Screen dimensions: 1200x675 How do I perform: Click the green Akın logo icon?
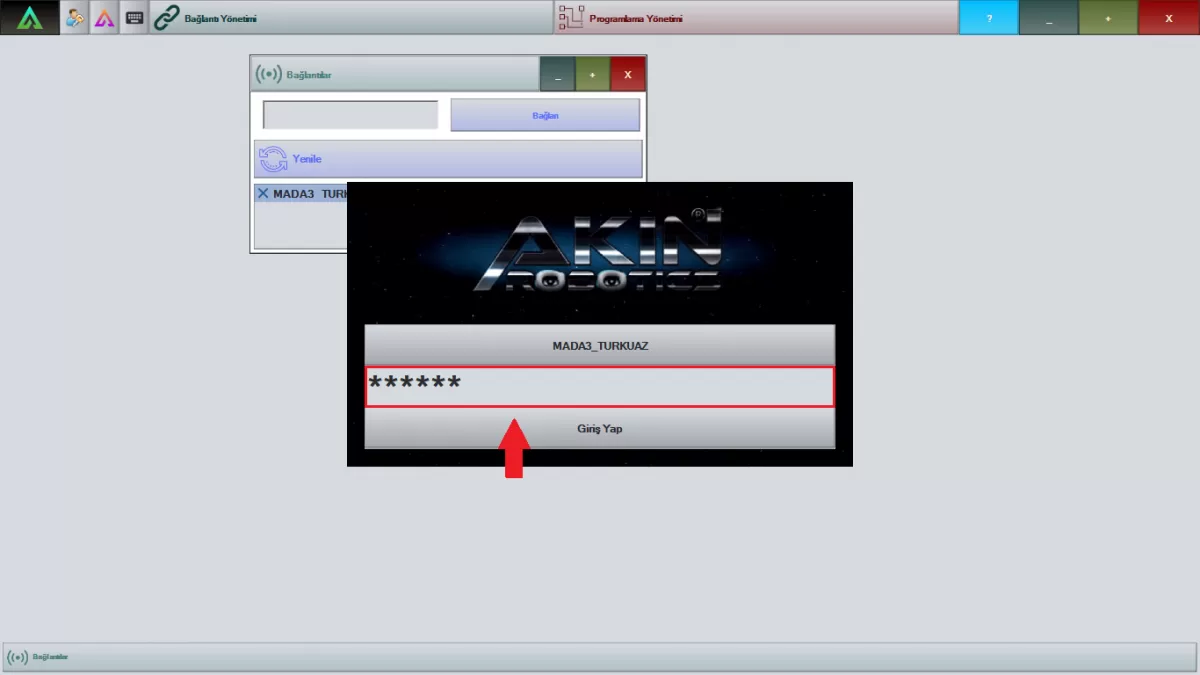(x=30, y=18)
